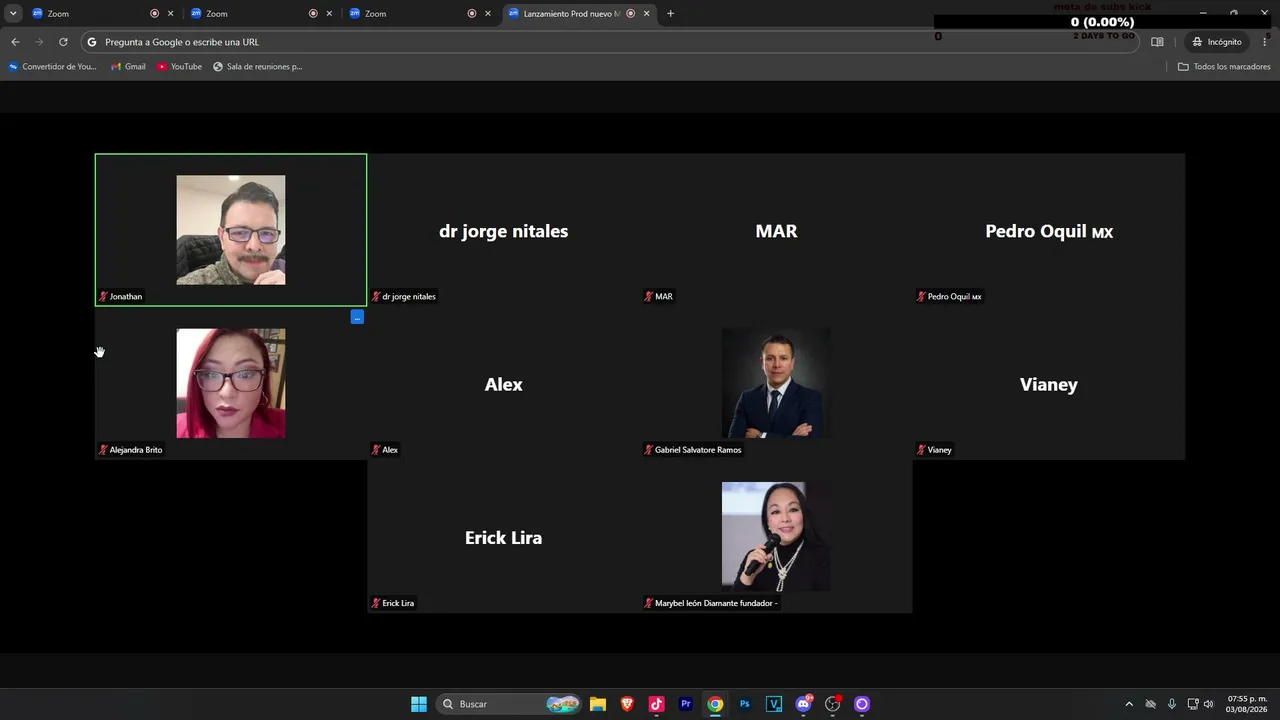1280x720 pixels.
Task: Open Adobe Photoshop from the taskbar
Action: 744,704
